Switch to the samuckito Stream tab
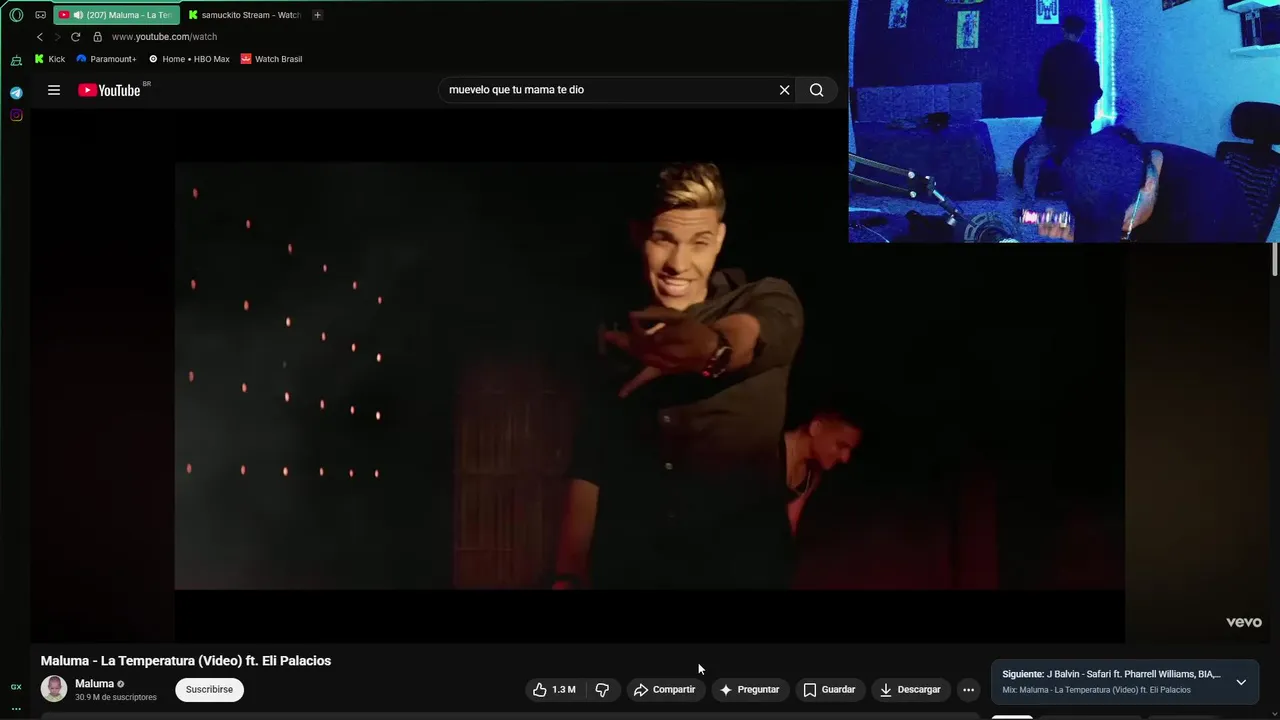1280x720 pixels. point(245,15)
